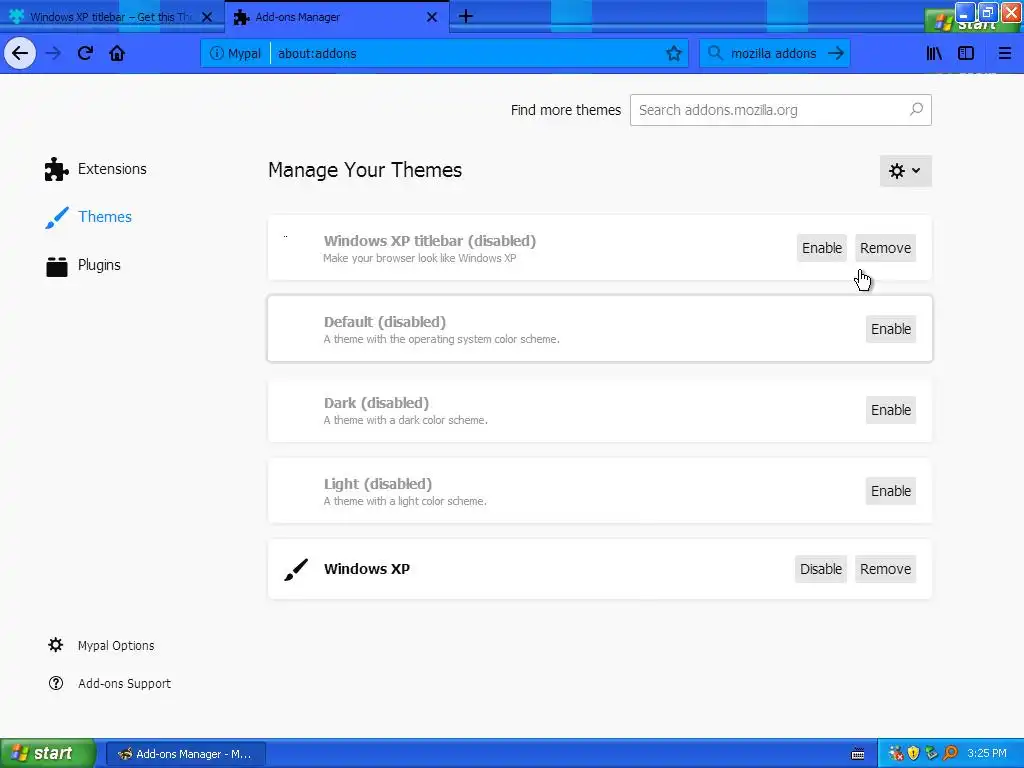Close the Windows XP titlebar tab
This screenshot has width=1024, height=768.
coord(207,17)
